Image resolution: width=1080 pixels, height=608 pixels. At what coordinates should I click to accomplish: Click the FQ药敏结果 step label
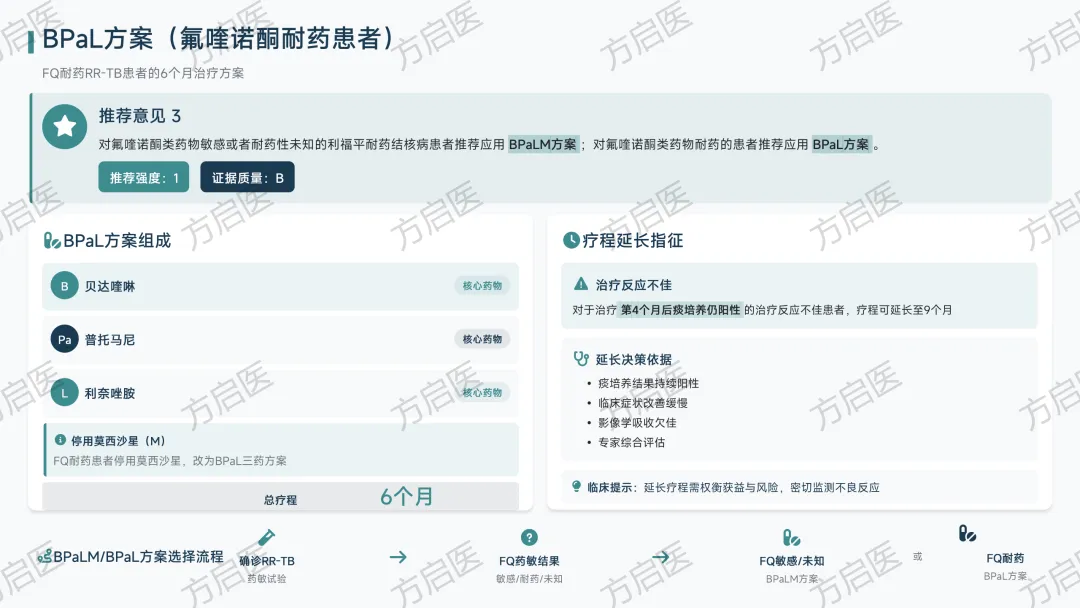pyautogui.click(x=529, y=561)
